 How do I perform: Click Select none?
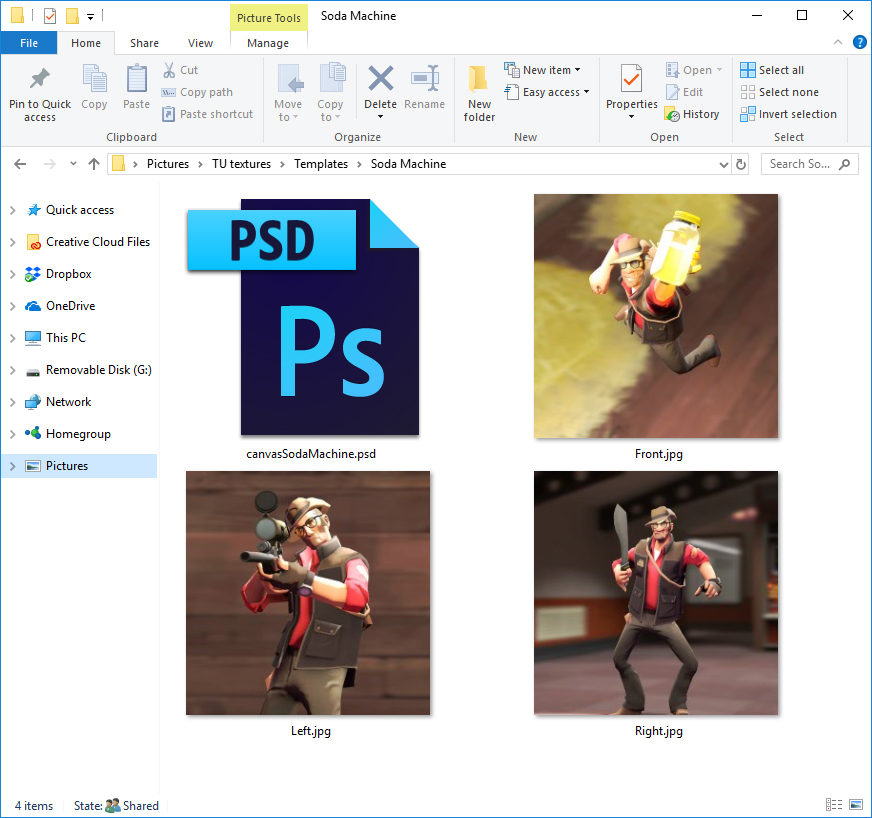779,92
